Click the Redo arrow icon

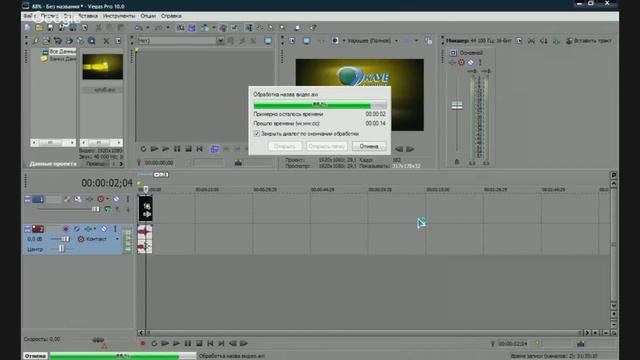tap(159, 28)
